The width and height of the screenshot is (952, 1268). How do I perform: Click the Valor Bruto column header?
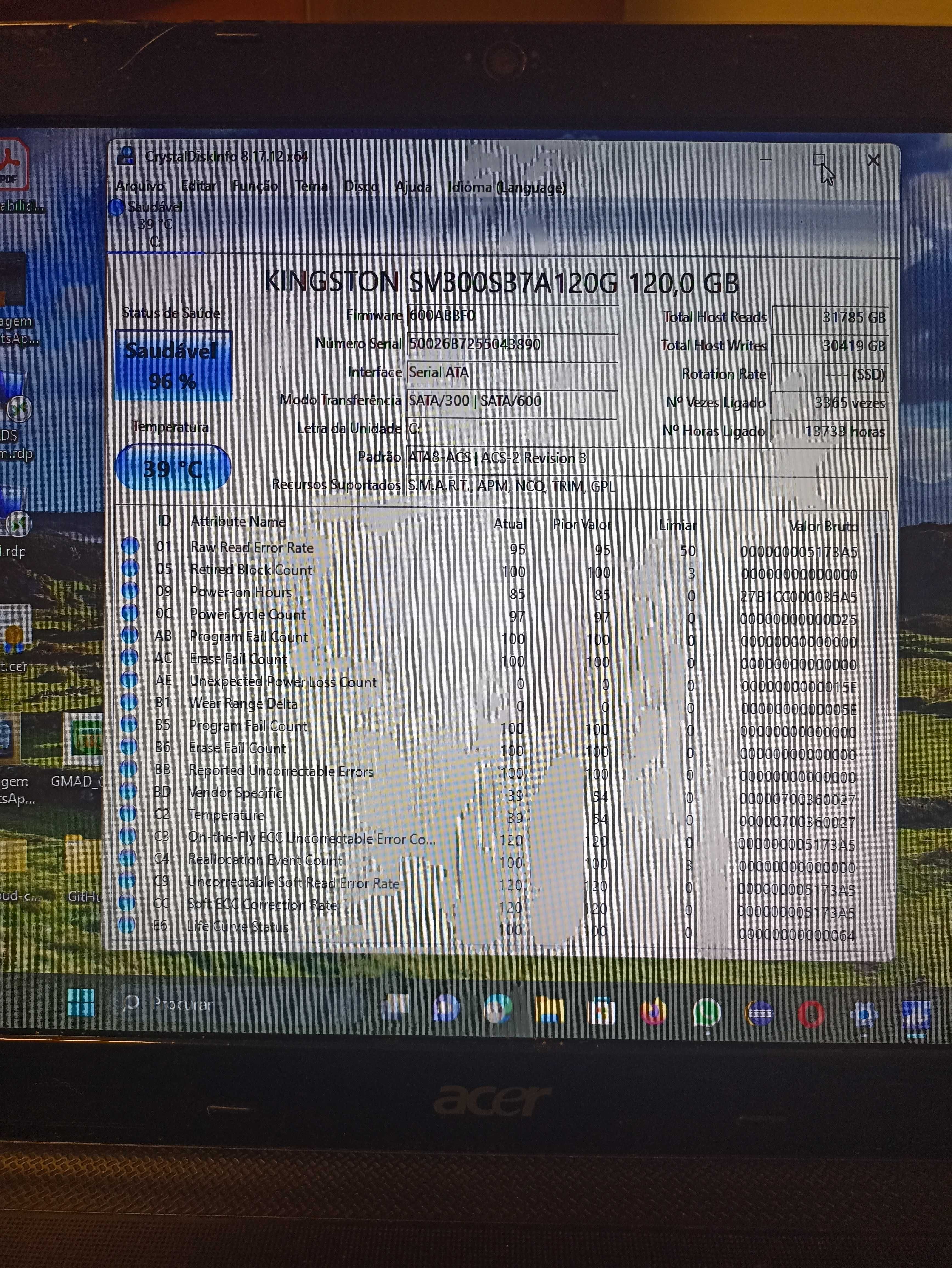[x=824, y=526]
